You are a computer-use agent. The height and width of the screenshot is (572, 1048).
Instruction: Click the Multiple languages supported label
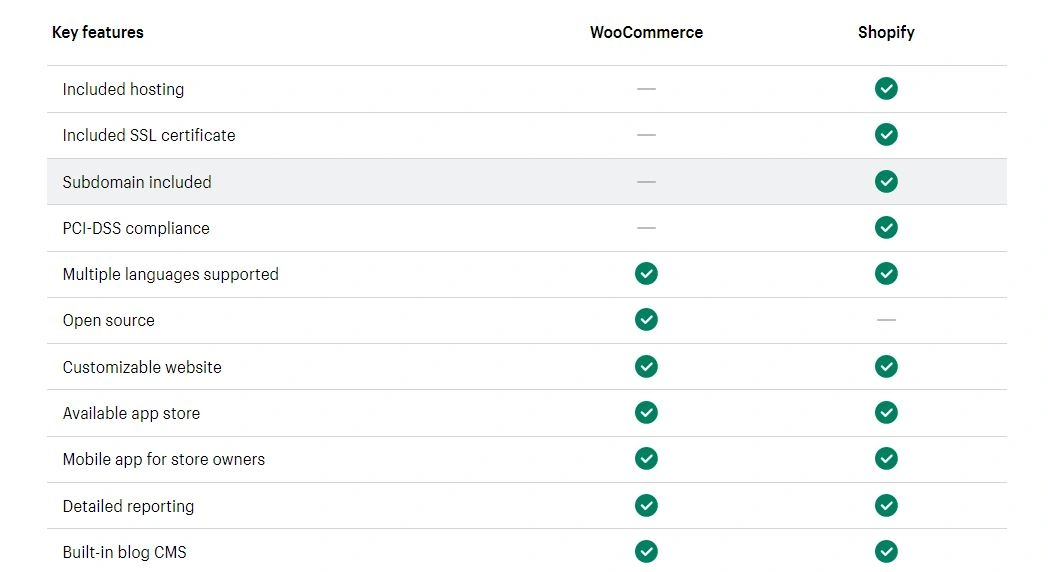click(170, 275)
